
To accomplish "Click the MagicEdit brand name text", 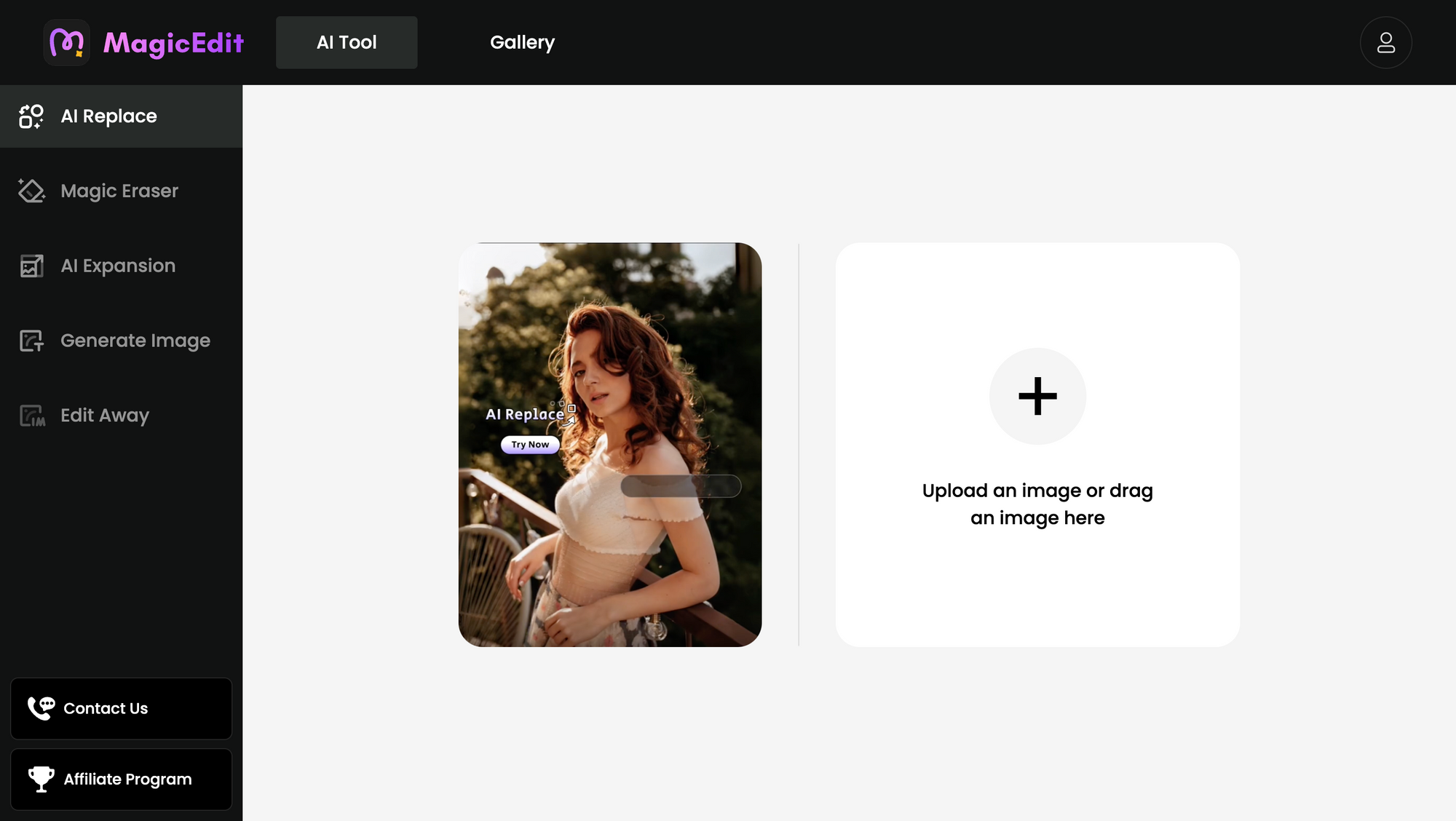I will [x=173, y=43].
